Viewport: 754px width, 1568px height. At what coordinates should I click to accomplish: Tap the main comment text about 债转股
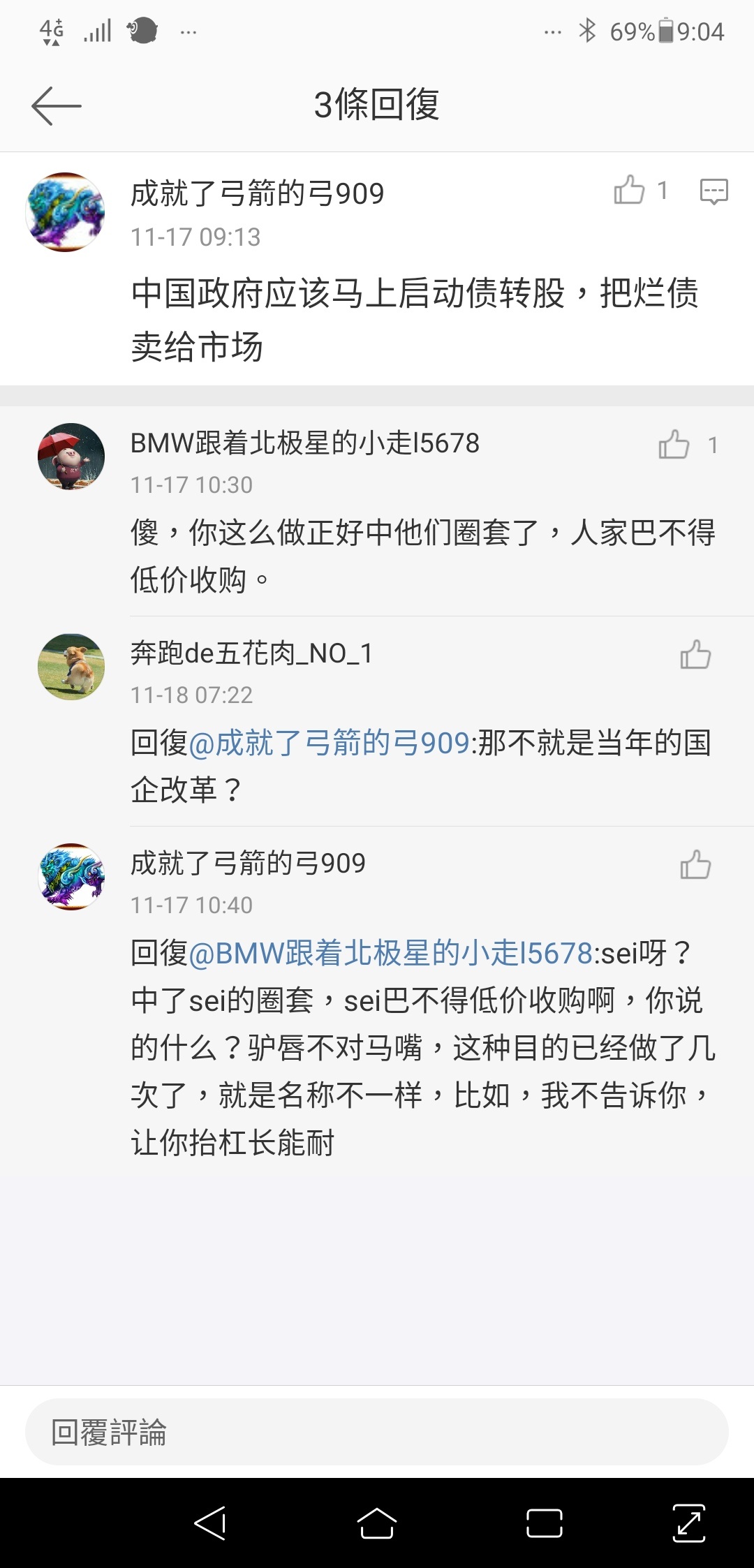[415, 319]
